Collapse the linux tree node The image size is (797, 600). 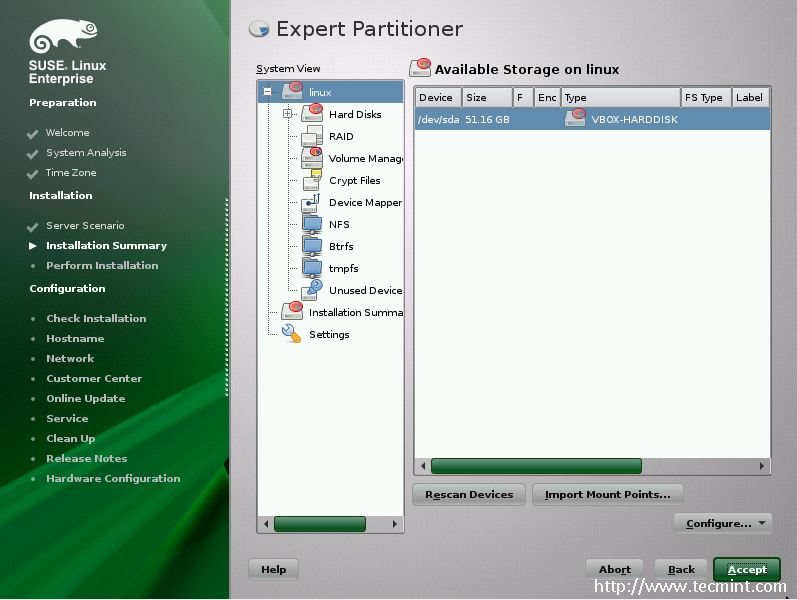267,92
